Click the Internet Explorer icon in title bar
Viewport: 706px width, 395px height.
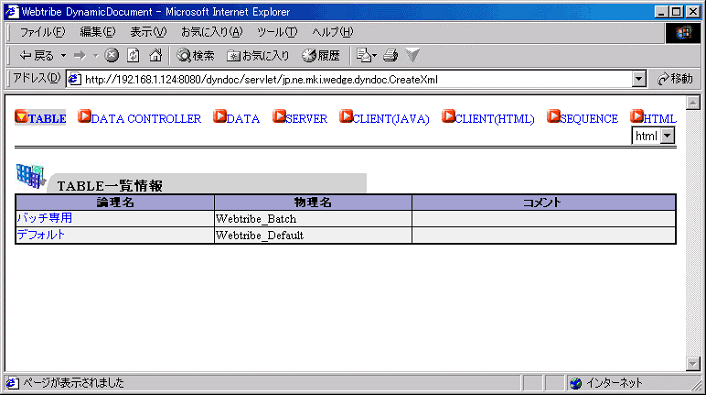pyautogui.click(x=12, y=12)
